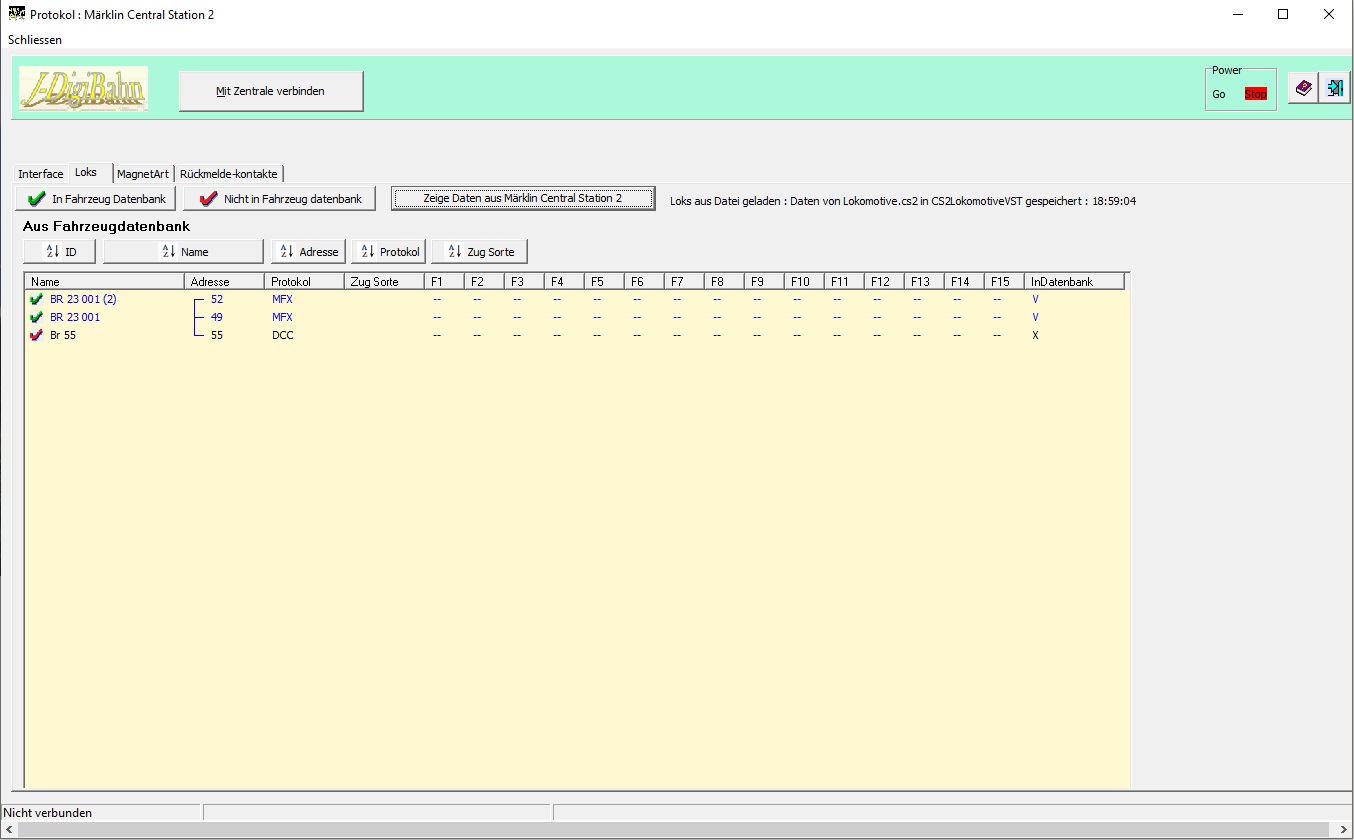This screenshot has height=840, width=1354.
Task: Click the Adresse column header
Action: (x=225, y=282)
